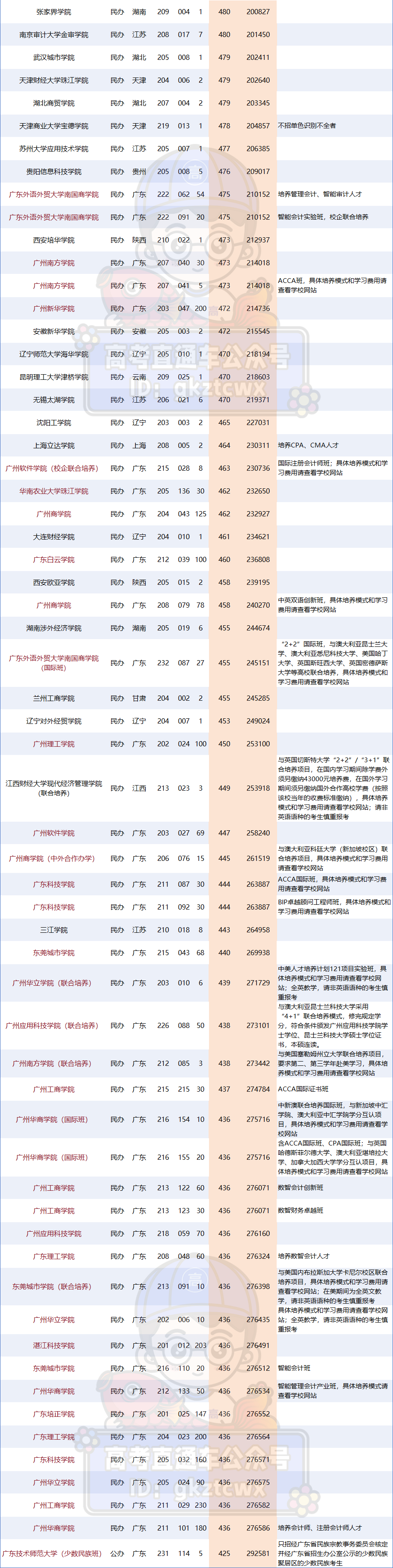Viewport: 393px width, 1568px height.
Task: Click 苏州大学应用技术学院 name cell
Action: (53, 149)
